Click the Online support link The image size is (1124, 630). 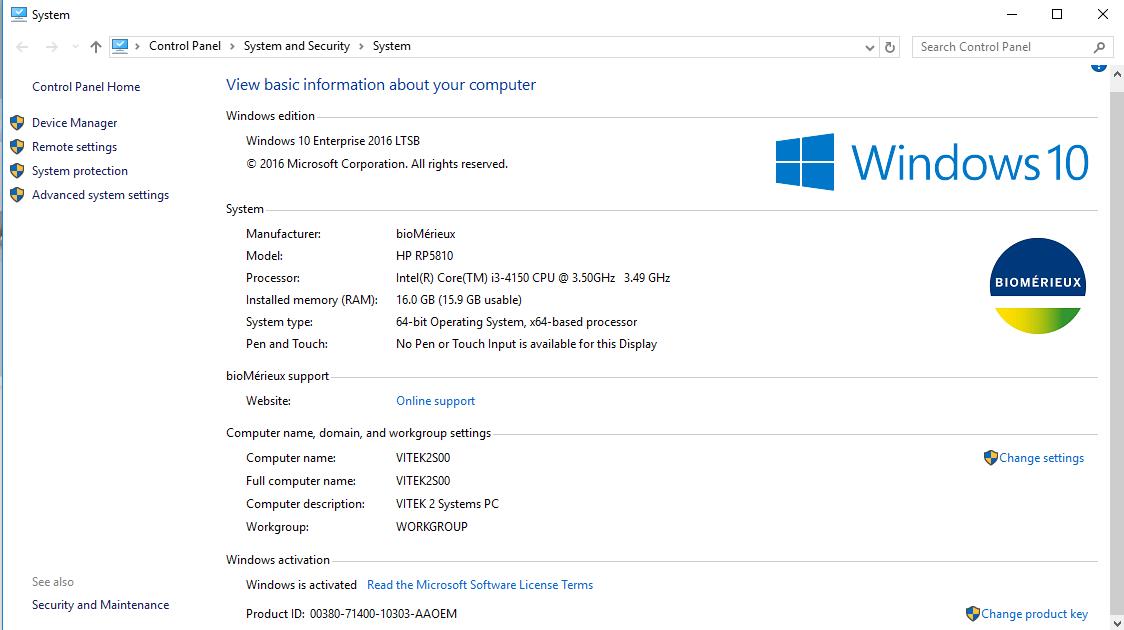[x=435, y=401]
